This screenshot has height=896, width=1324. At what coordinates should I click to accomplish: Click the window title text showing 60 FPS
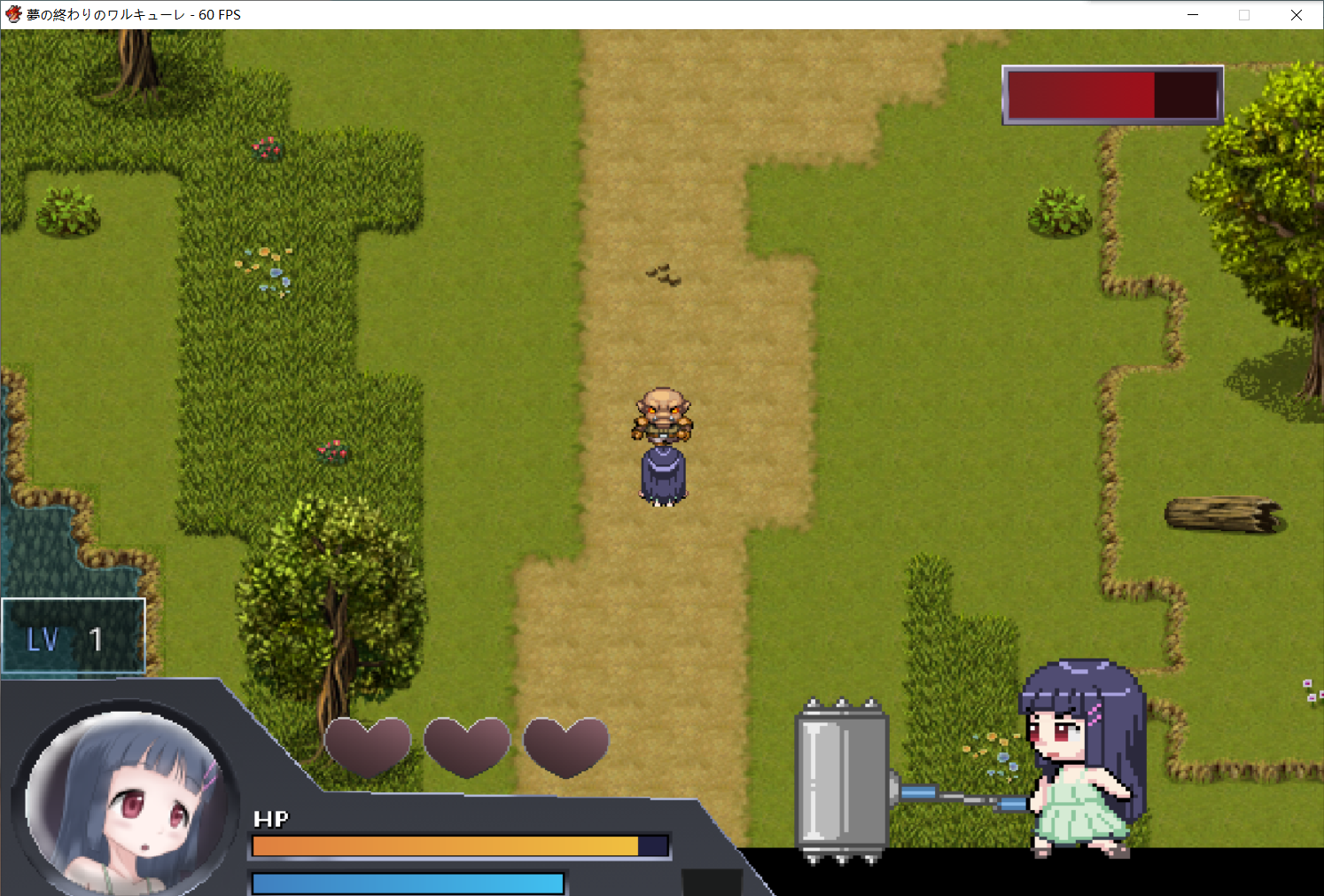134,15
